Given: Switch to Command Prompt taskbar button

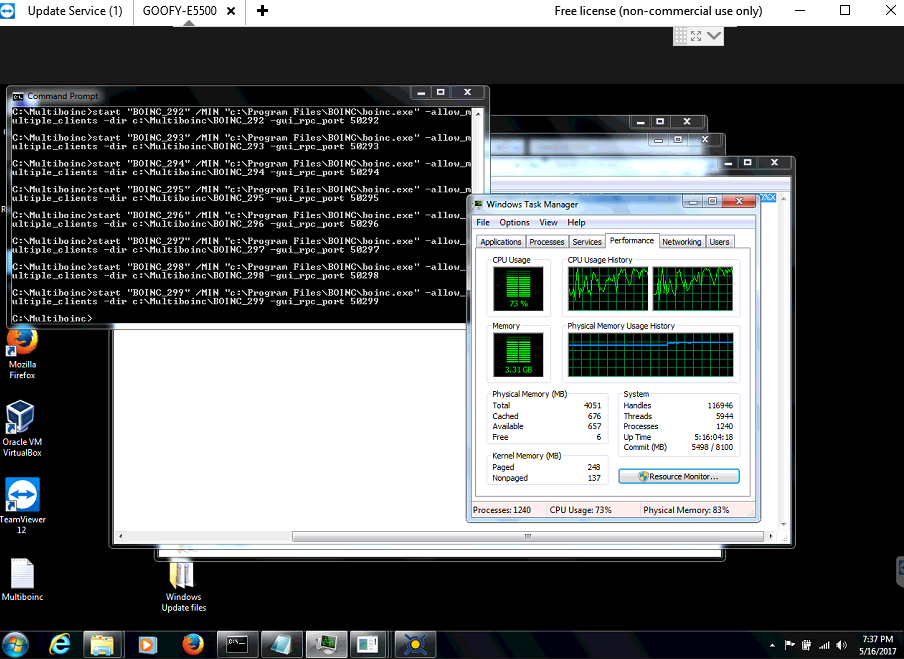Looking at the screenshot, I should click(x=236, y=645).
